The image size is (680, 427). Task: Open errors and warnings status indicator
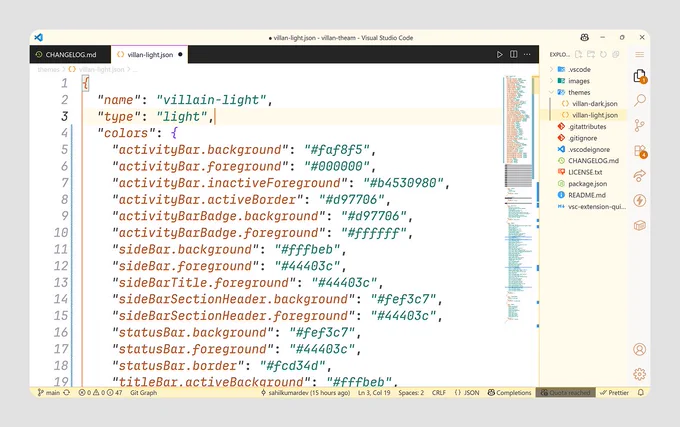tap(100, 392)
